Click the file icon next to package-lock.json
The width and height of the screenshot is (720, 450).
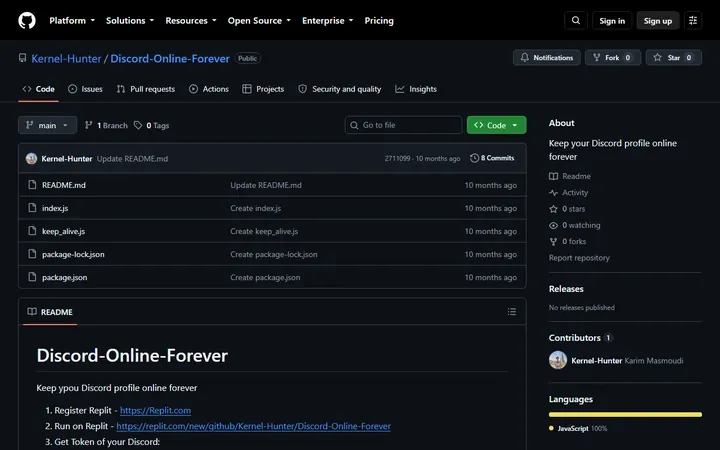(32, 253)
